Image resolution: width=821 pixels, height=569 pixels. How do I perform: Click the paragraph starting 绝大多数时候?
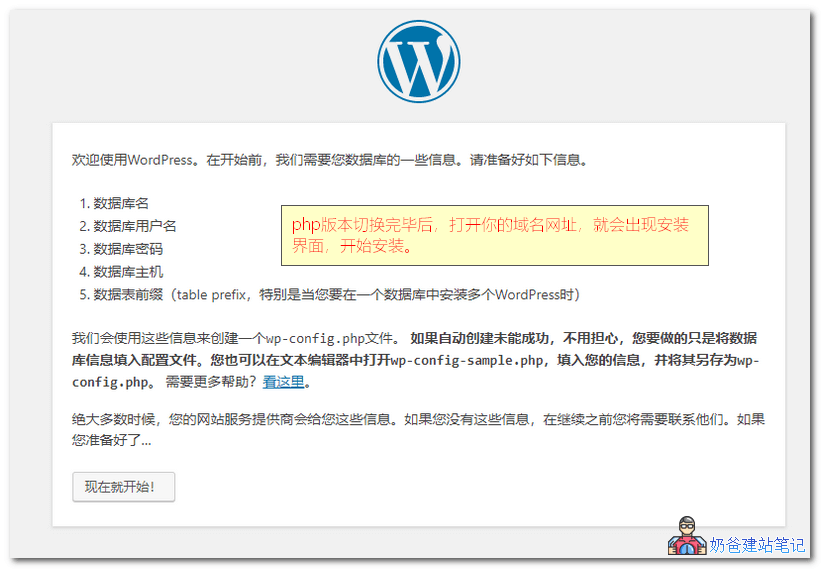pos(418,430)
